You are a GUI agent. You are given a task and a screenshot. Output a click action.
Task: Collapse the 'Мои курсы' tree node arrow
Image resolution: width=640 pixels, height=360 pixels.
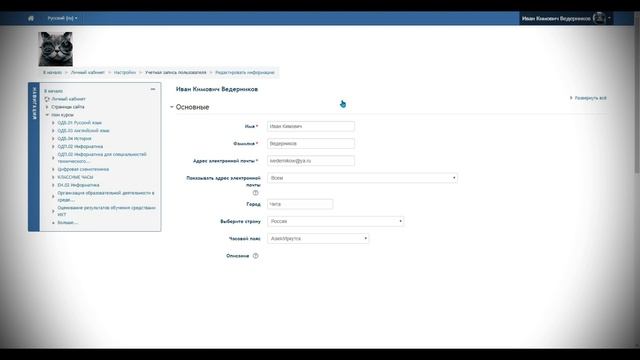[x=47, y=115]
